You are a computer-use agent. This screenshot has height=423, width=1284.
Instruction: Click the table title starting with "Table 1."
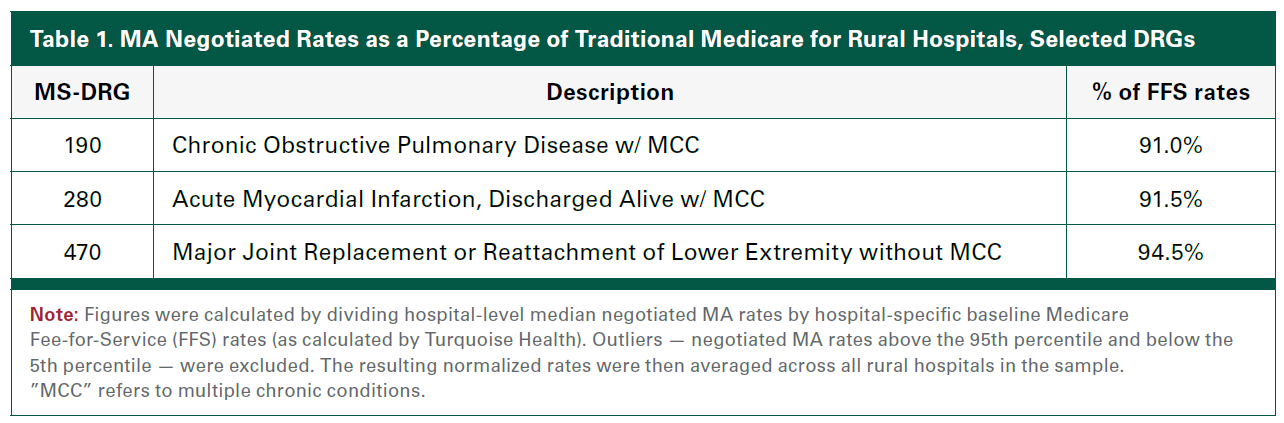point(612,40)
